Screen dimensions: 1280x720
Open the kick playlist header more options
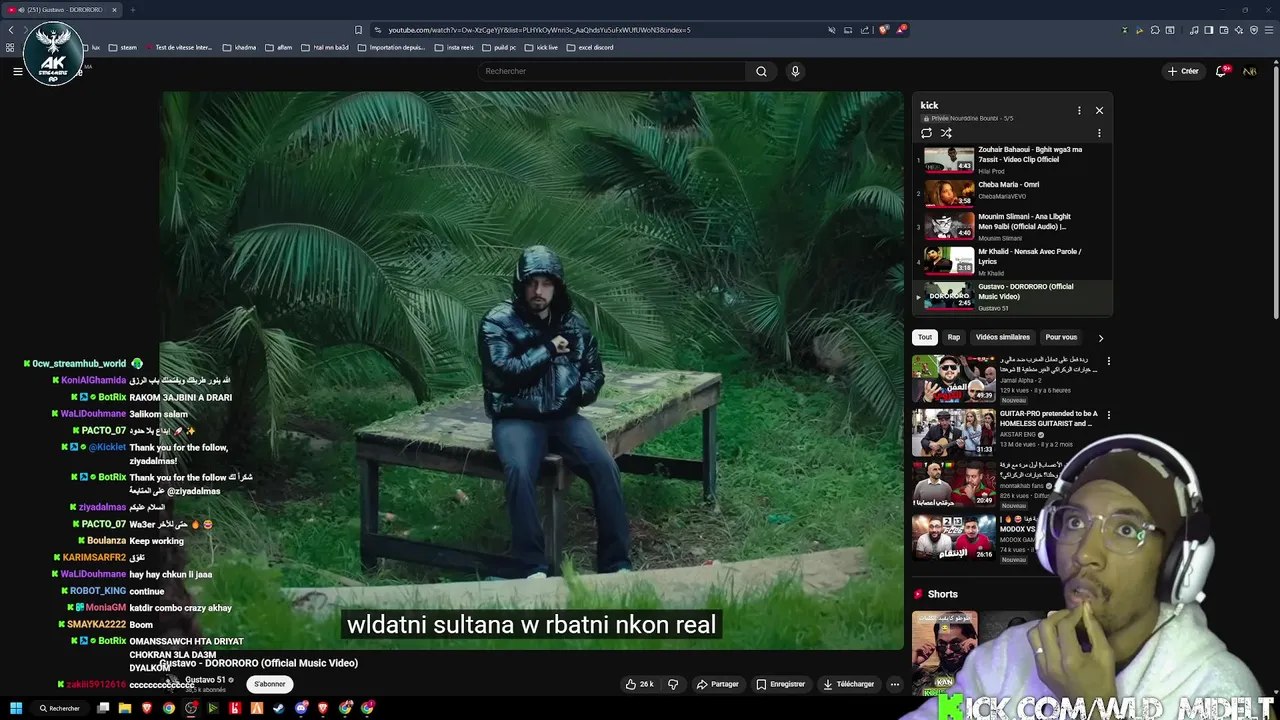coord(1079,110)
